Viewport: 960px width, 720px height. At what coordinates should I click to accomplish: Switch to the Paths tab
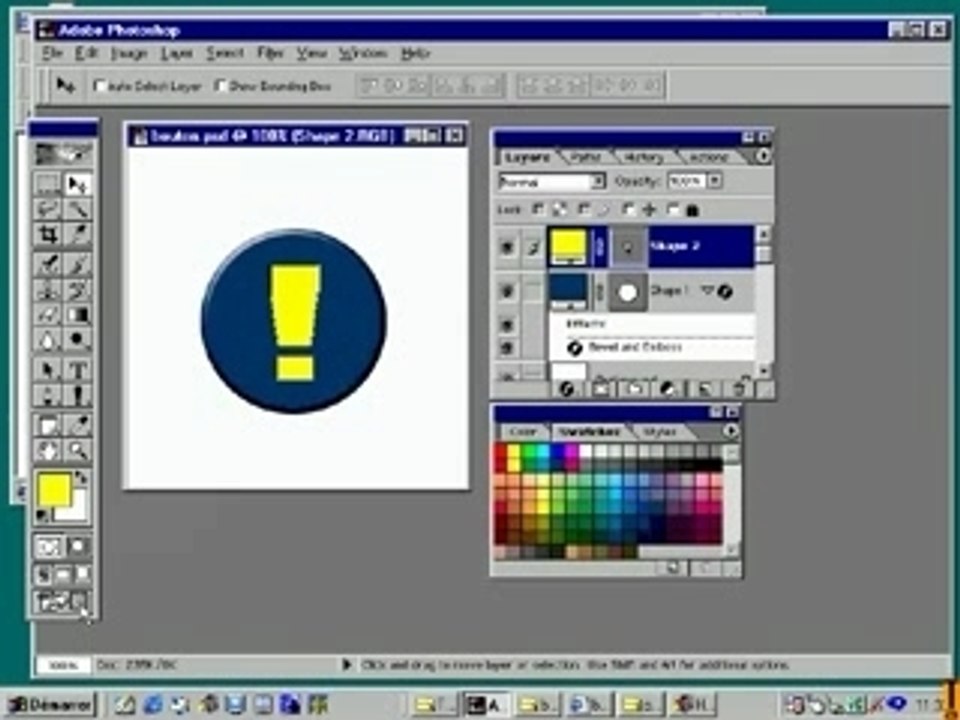(x=585, y=157)
